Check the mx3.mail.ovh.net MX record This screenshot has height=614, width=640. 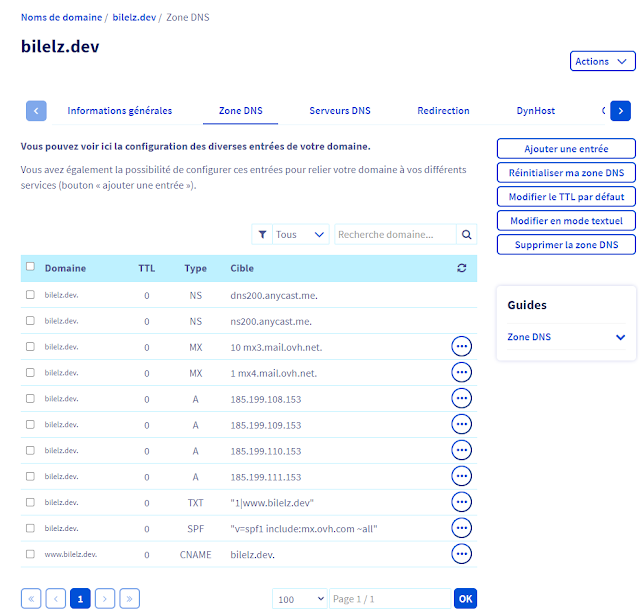pyautogui.click(x=30, y=347)
